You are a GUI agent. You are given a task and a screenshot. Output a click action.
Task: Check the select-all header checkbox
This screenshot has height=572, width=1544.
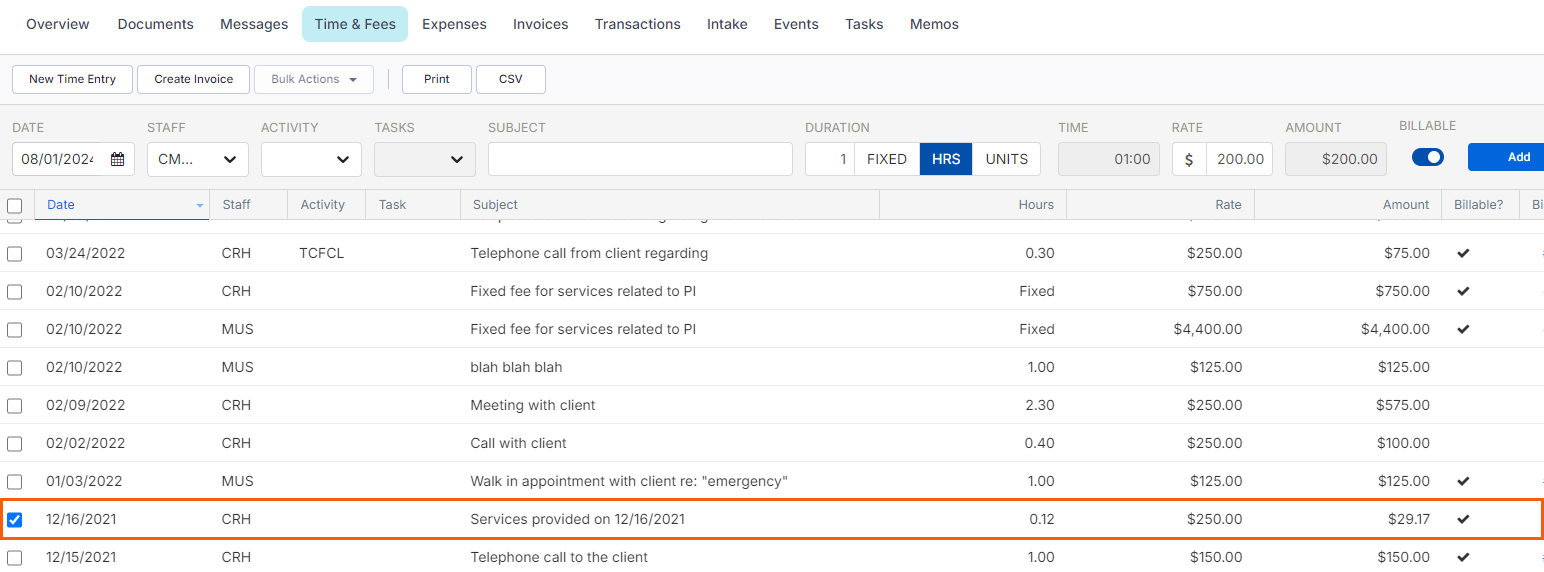click(x=15, y=205)
